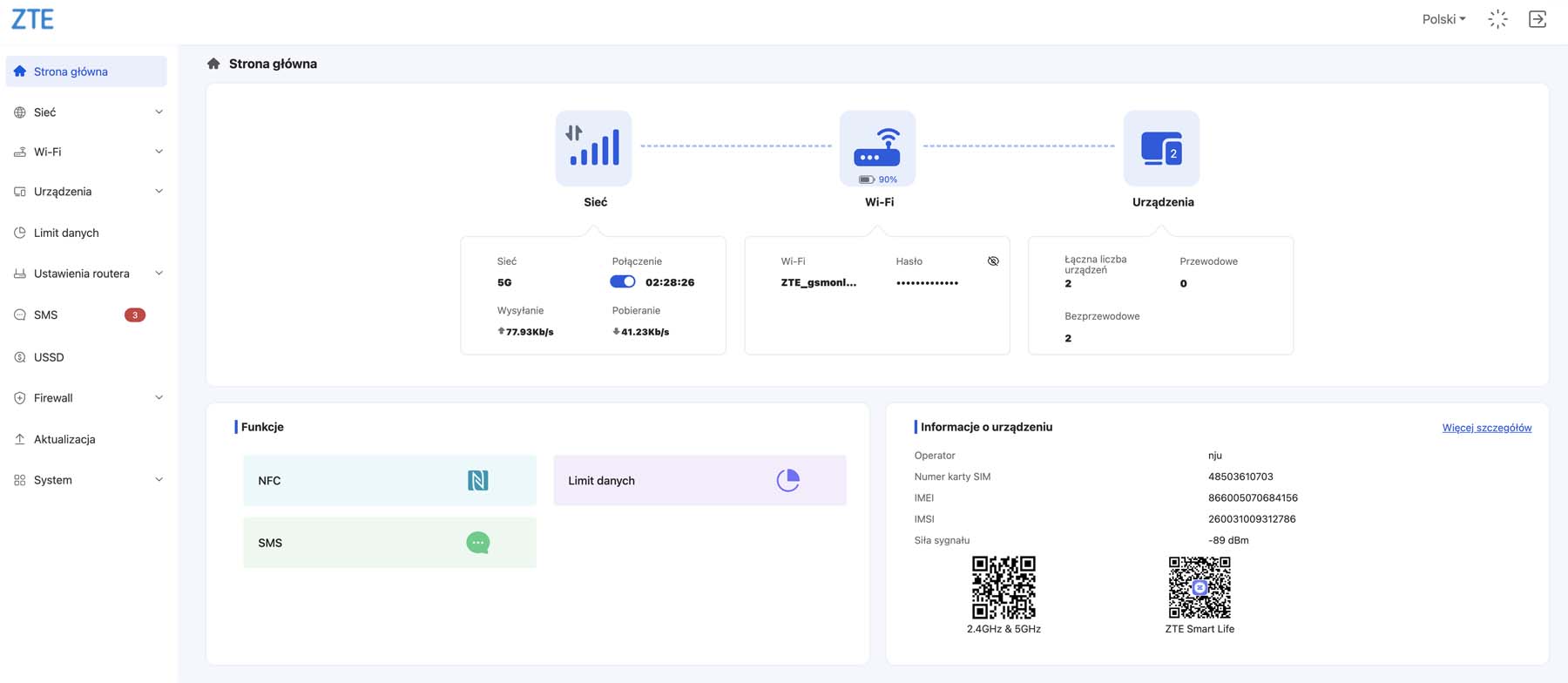Click the Informacje o urządzeniu heading
Image resolution: width=1568 pixels, height=683 pixels.
click(x=986, y=427)
